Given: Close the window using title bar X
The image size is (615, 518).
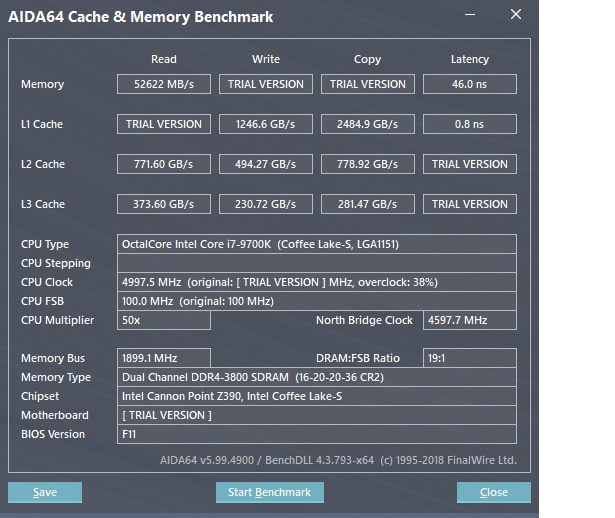Looking at the screenshot, I should 515,15.
